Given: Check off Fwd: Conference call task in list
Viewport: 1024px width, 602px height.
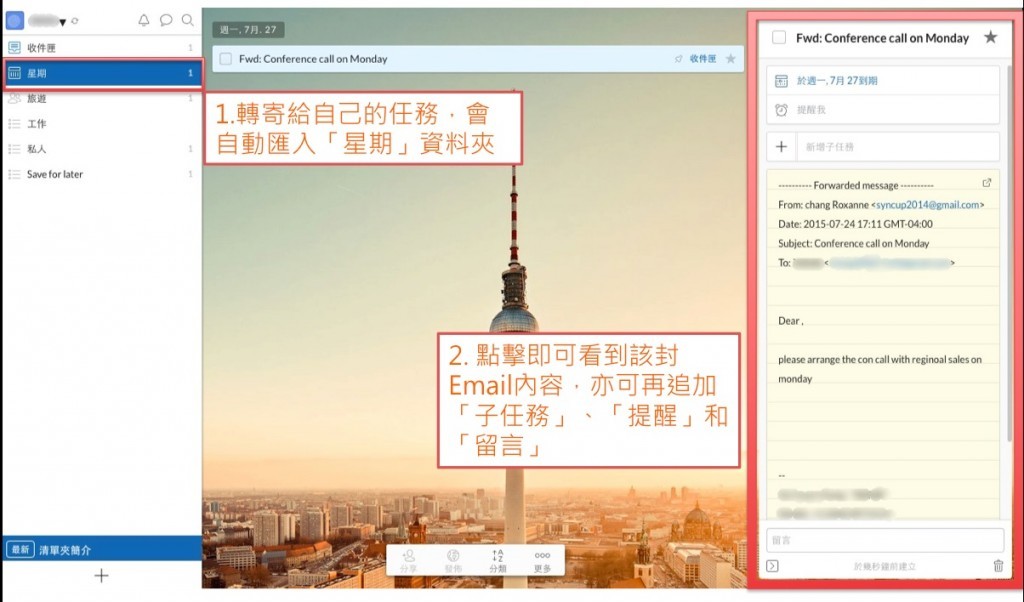Looking at the screenshot, I should [226, 59].
